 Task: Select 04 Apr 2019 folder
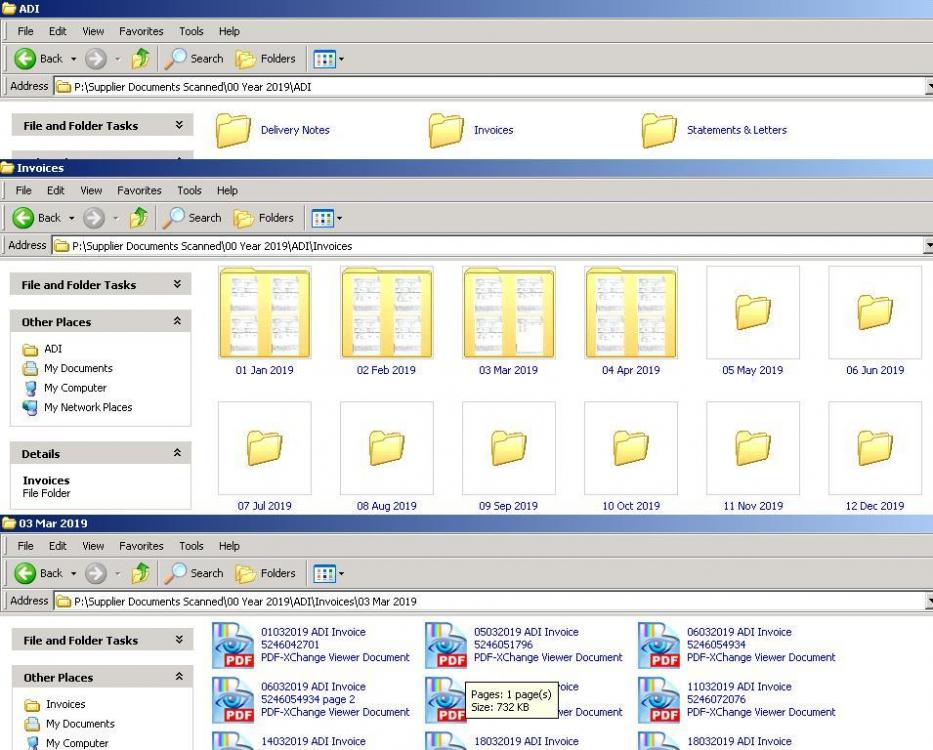631,321
